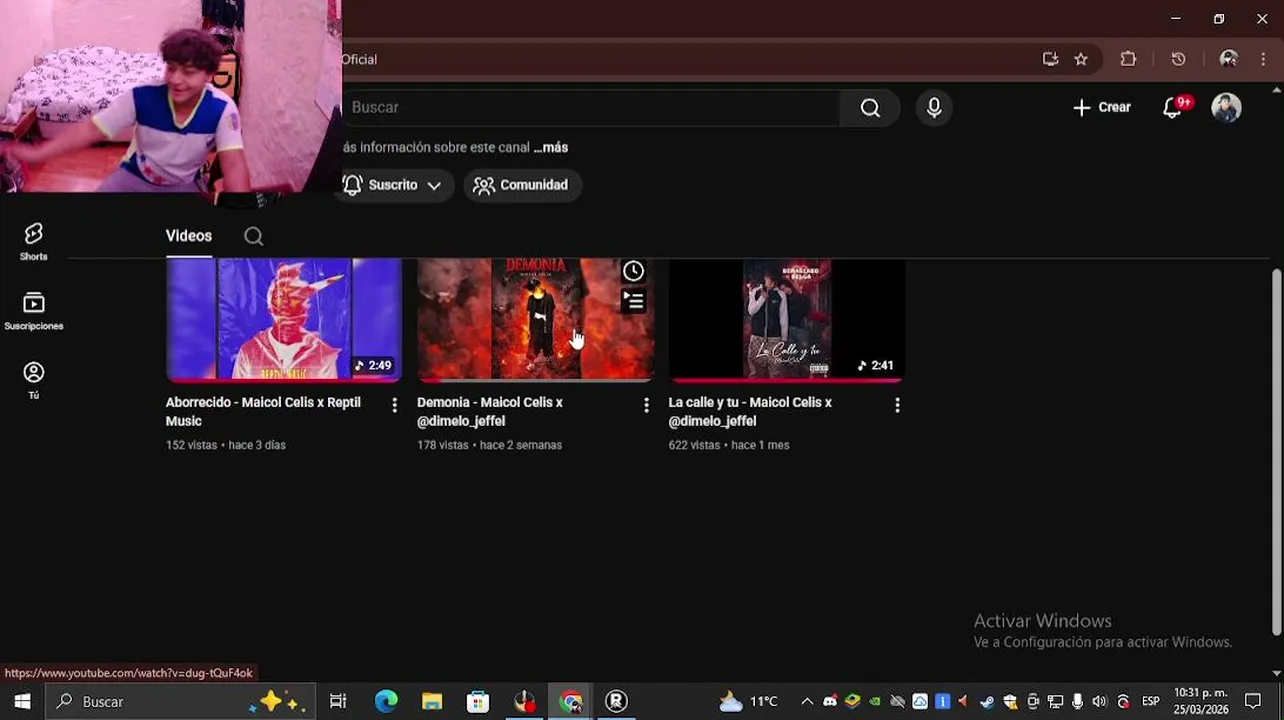Click the page vertical scrollbar
Image resolution: width=1284 pixels, height=720 pixels.
pos(1276,451)
